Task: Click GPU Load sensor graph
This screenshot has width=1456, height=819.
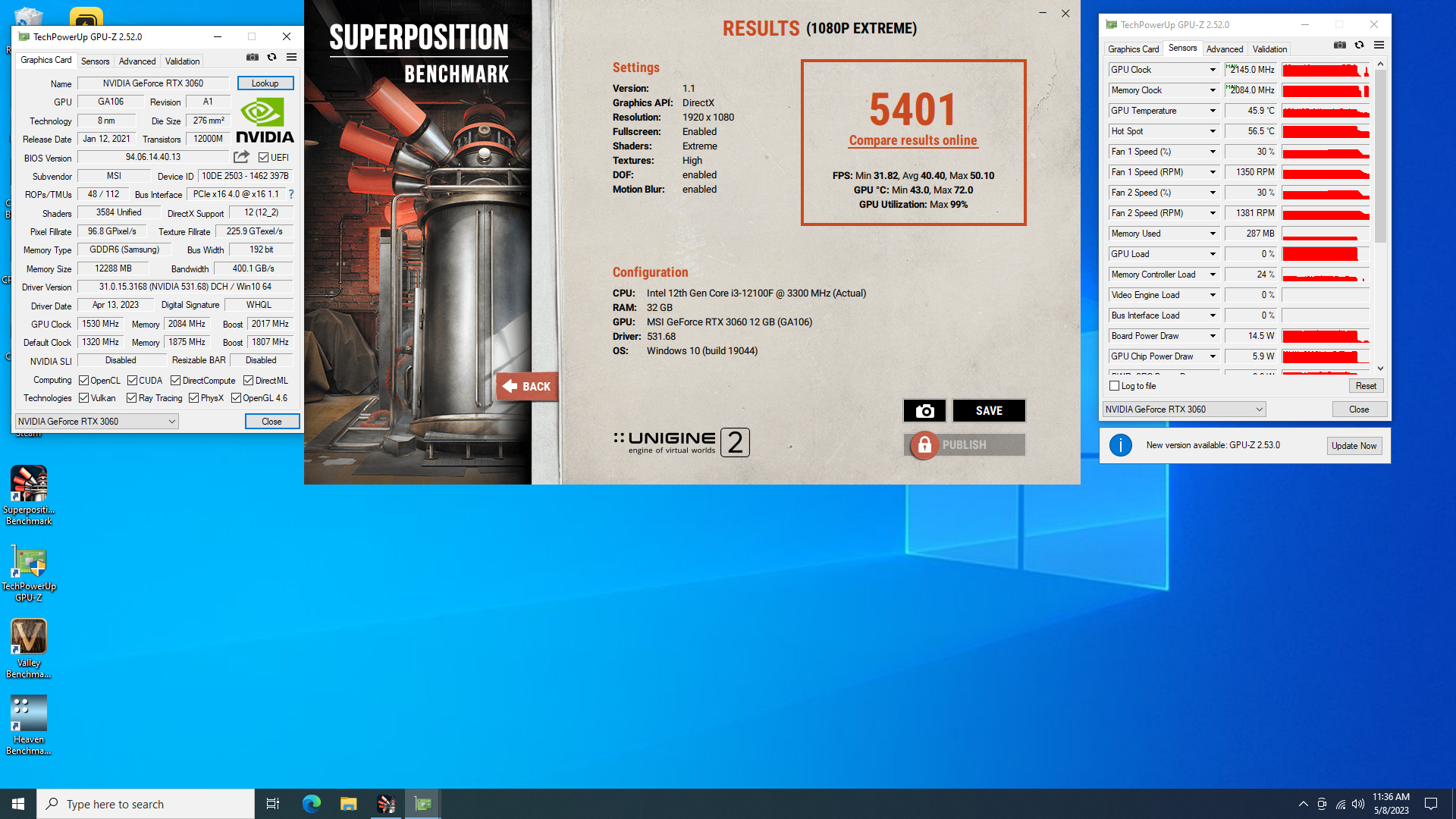Action: pos(1326,254)
